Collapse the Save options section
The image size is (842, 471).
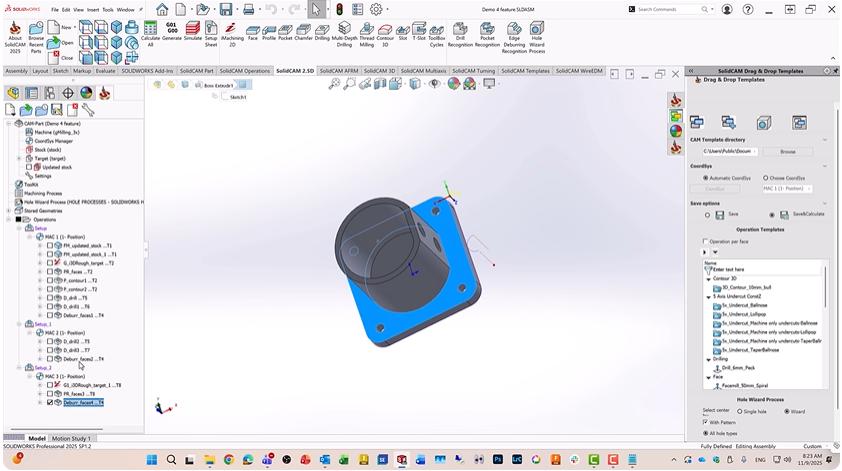tap(825, 204)
